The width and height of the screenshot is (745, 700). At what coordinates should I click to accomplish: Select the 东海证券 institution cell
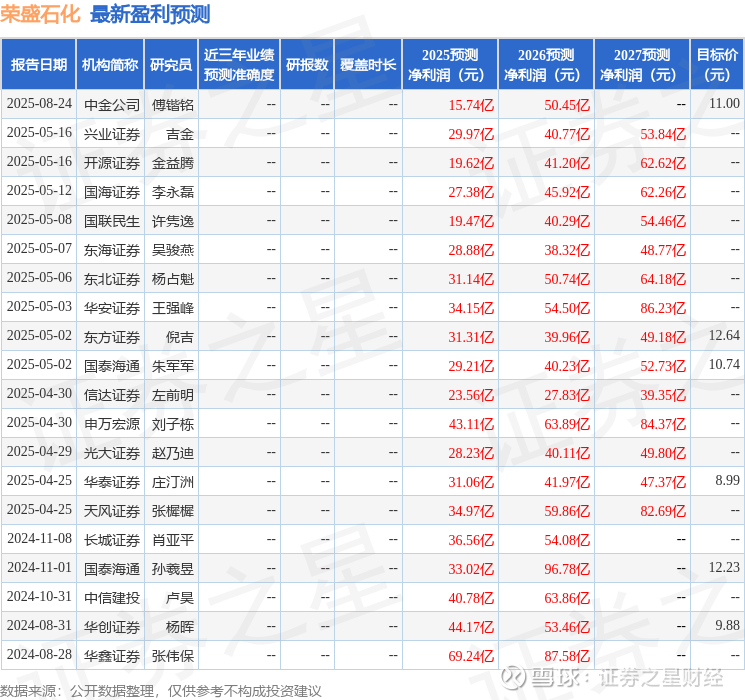click(112, 250)
